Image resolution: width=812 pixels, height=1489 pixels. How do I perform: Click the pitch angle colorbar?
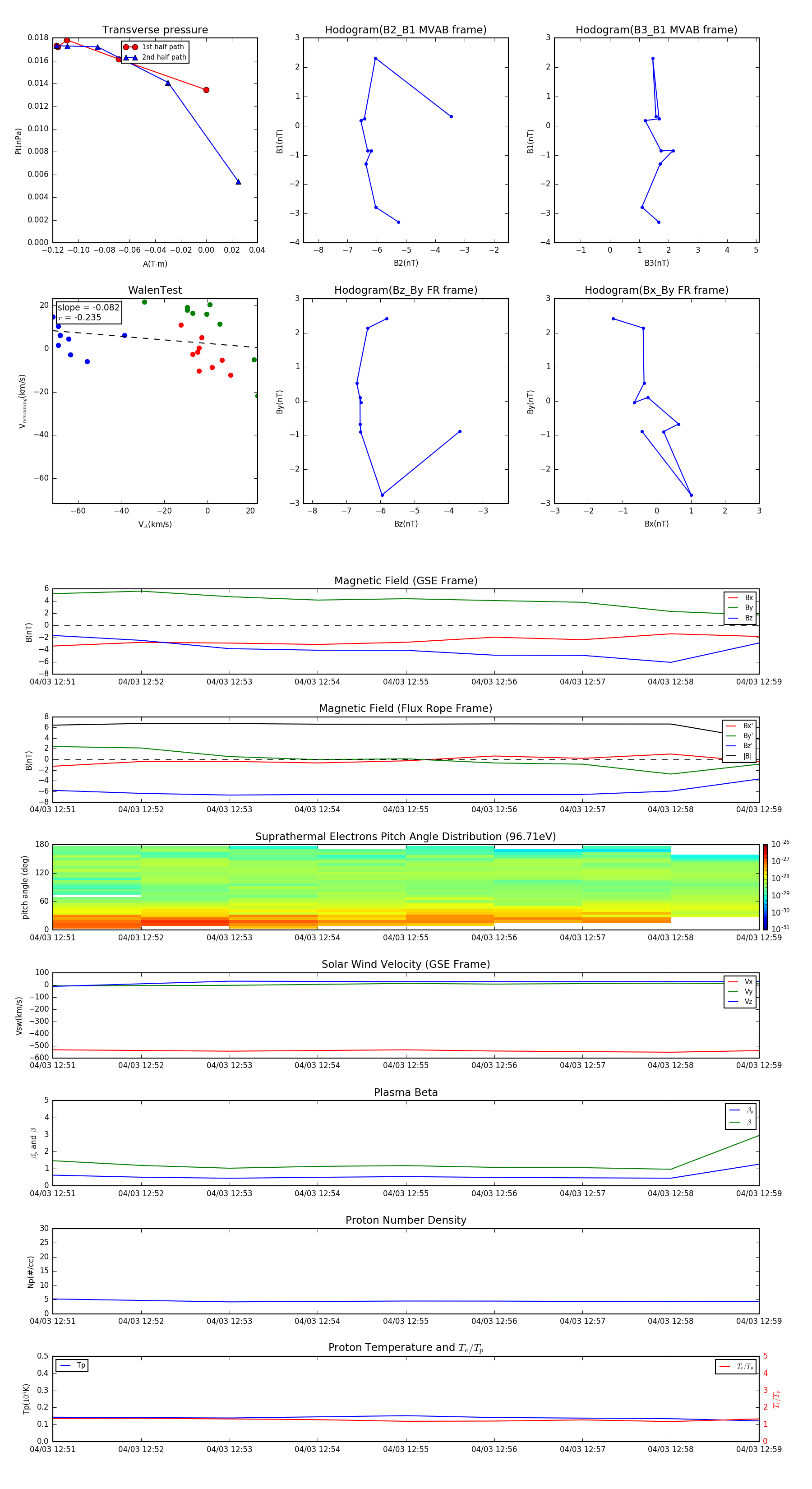tap(765, 887)
